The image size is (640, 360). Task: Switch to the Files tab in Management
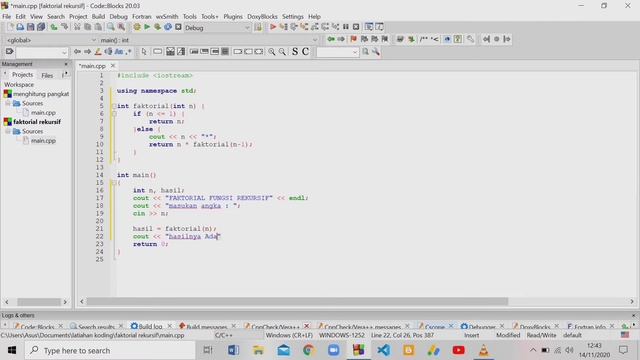click(x=47, y=76)
